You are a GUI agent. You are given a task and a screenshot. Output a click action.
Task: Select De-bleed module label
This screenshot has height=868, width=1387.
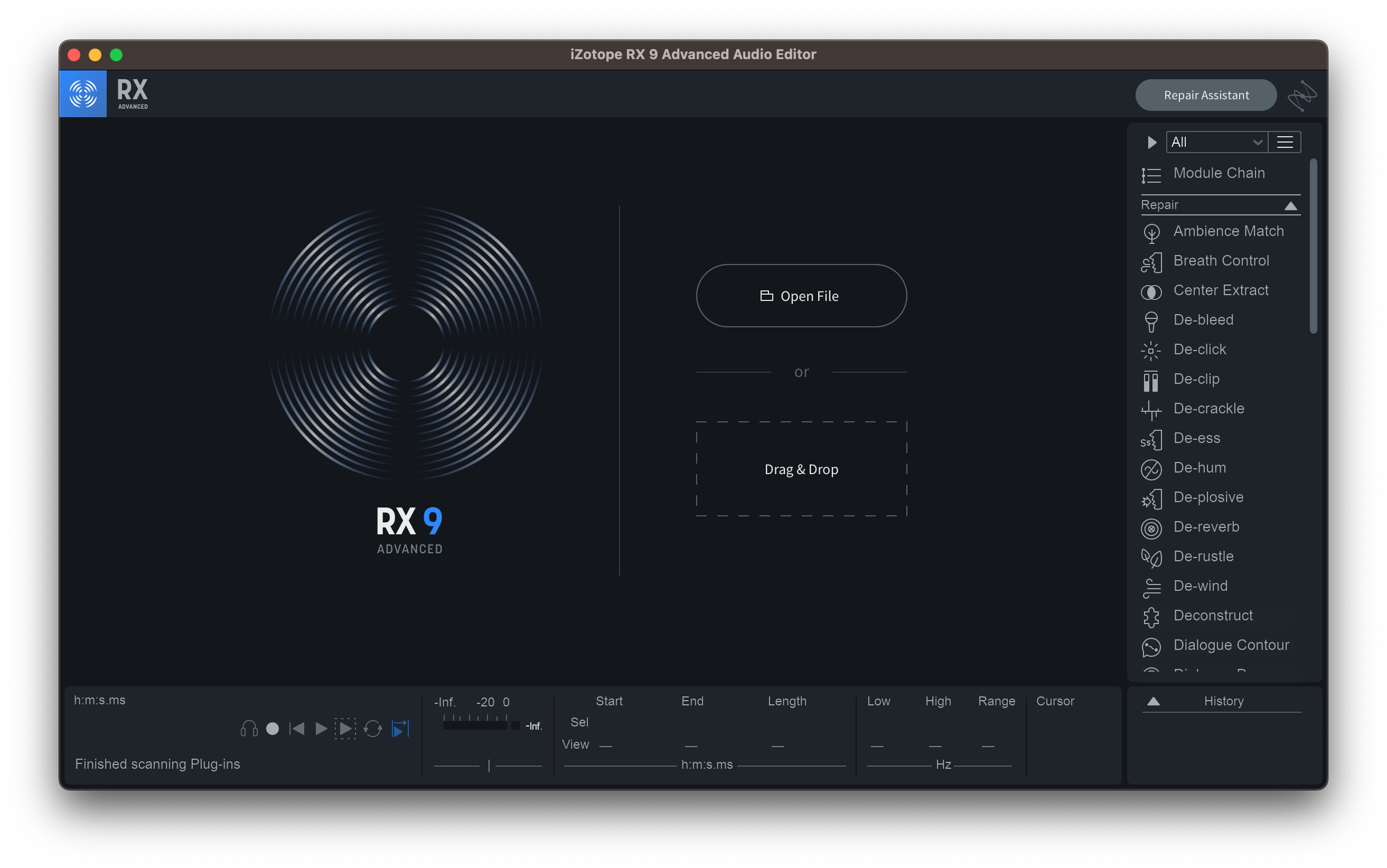pos(1203,320)
